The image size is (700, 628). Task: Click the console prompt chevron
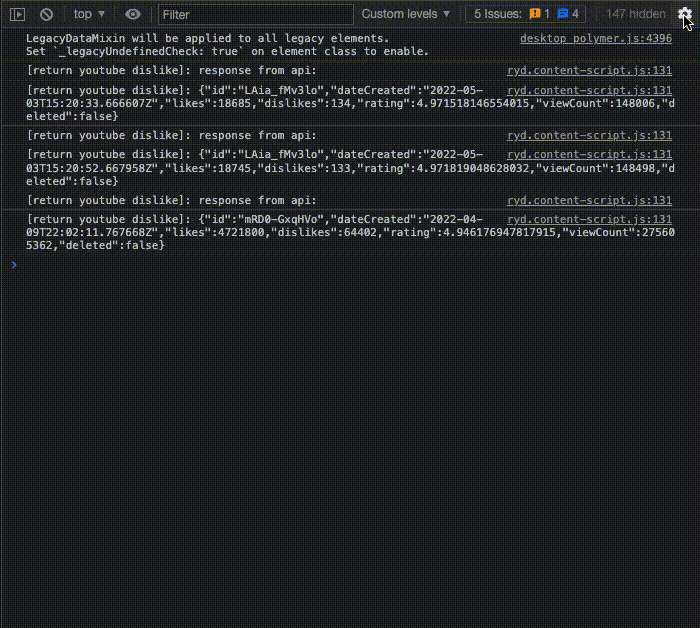[14, 265]
